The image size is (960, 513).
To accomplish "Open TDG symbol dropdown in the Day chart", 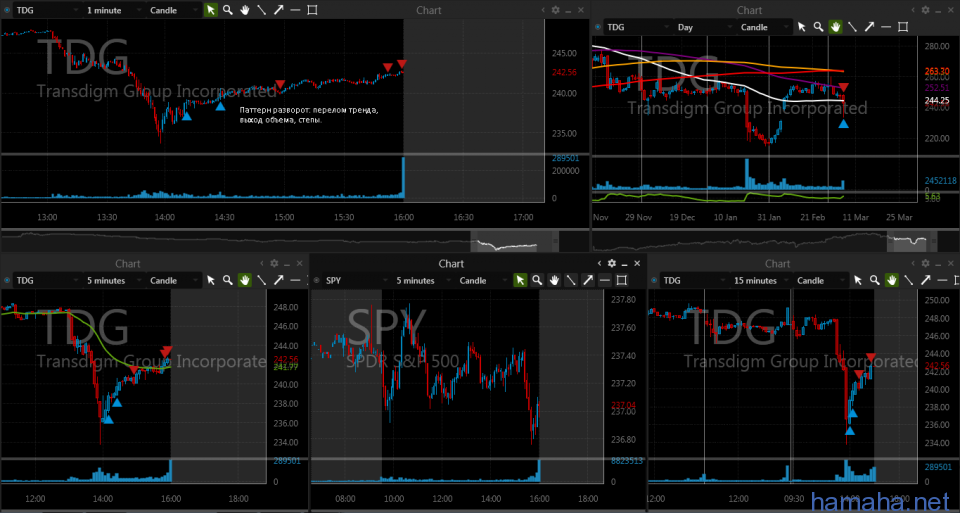I will [637, 27].
